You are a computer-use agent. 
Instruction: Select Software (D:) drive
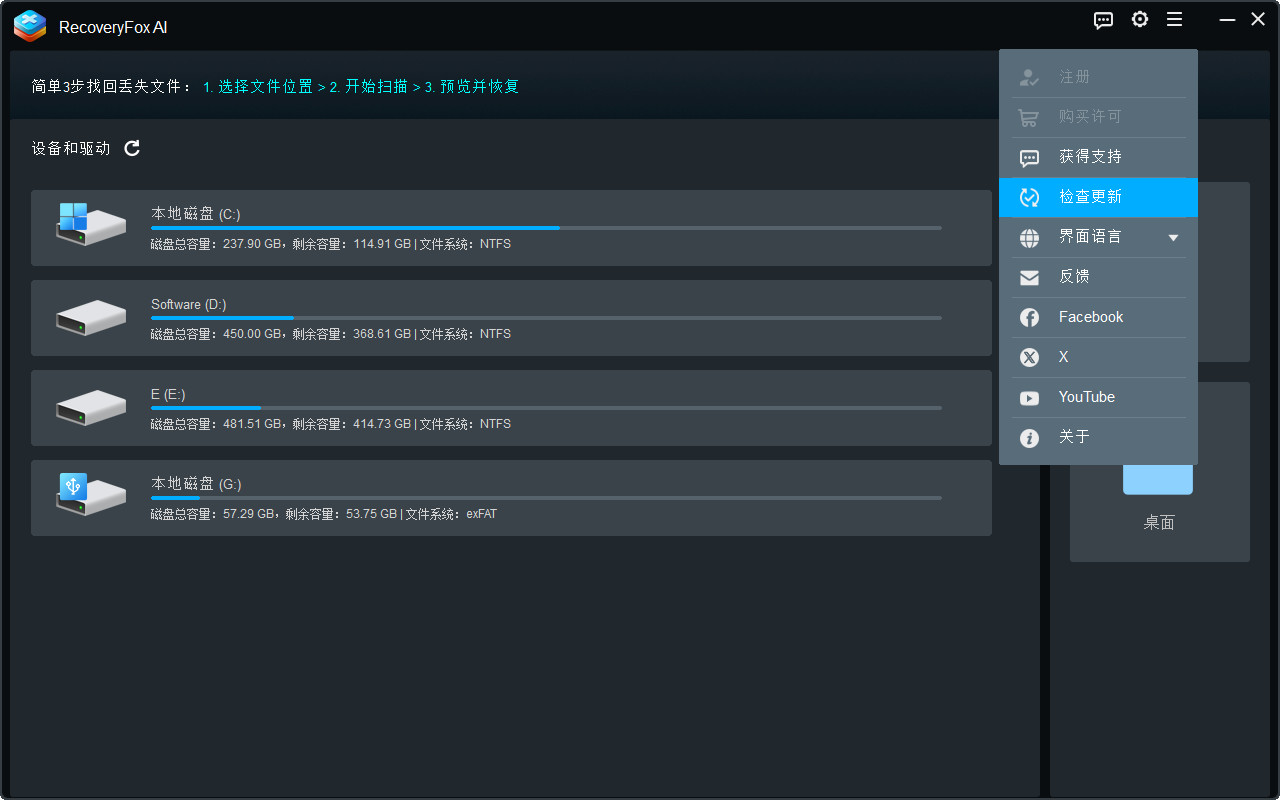point(511,318)
